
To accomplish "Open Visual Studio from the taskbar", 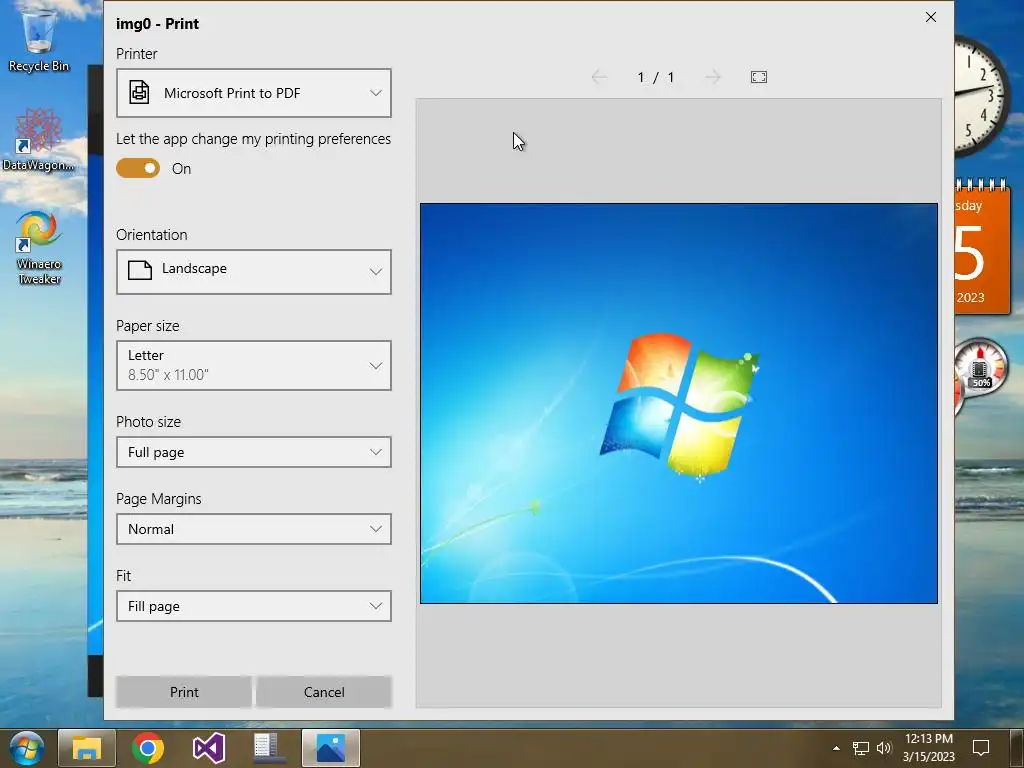I will tap(208, 748).
